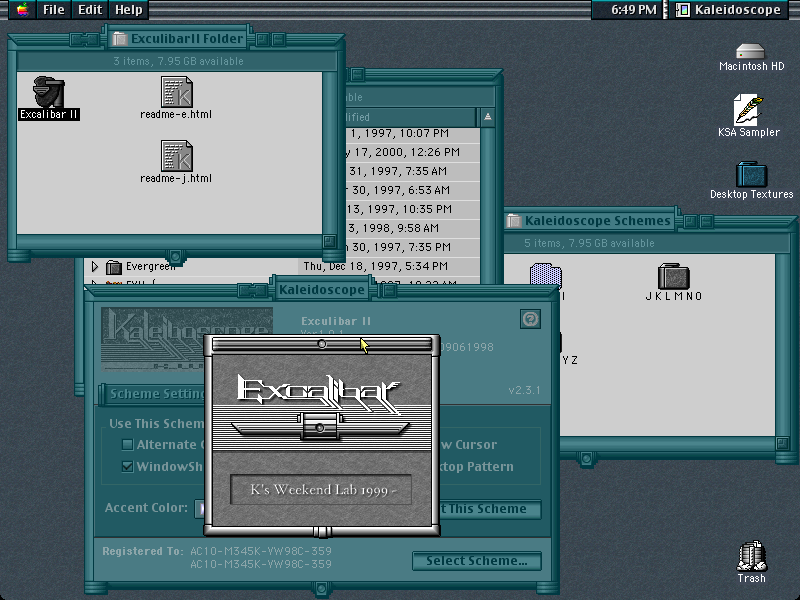Click the zoom box of Kaleidoscope Schemes window
Screen dimensions: 800x600
[690, 221]
